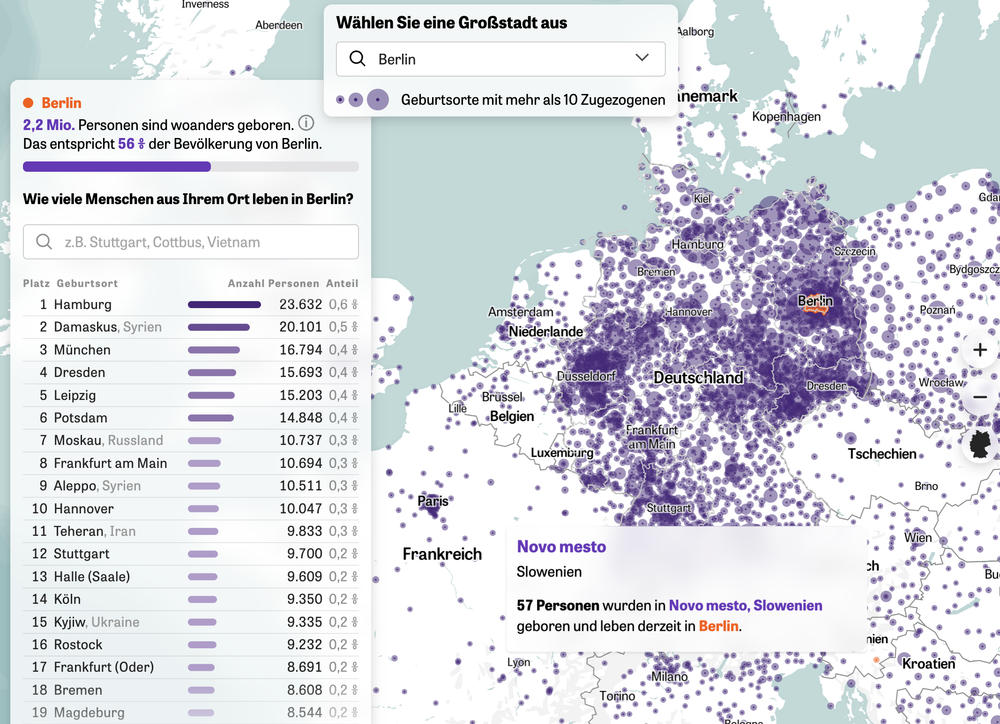Zoom out with the minus button
Viewport: 1000px width, 724px height.
click(x=980, y=397)
